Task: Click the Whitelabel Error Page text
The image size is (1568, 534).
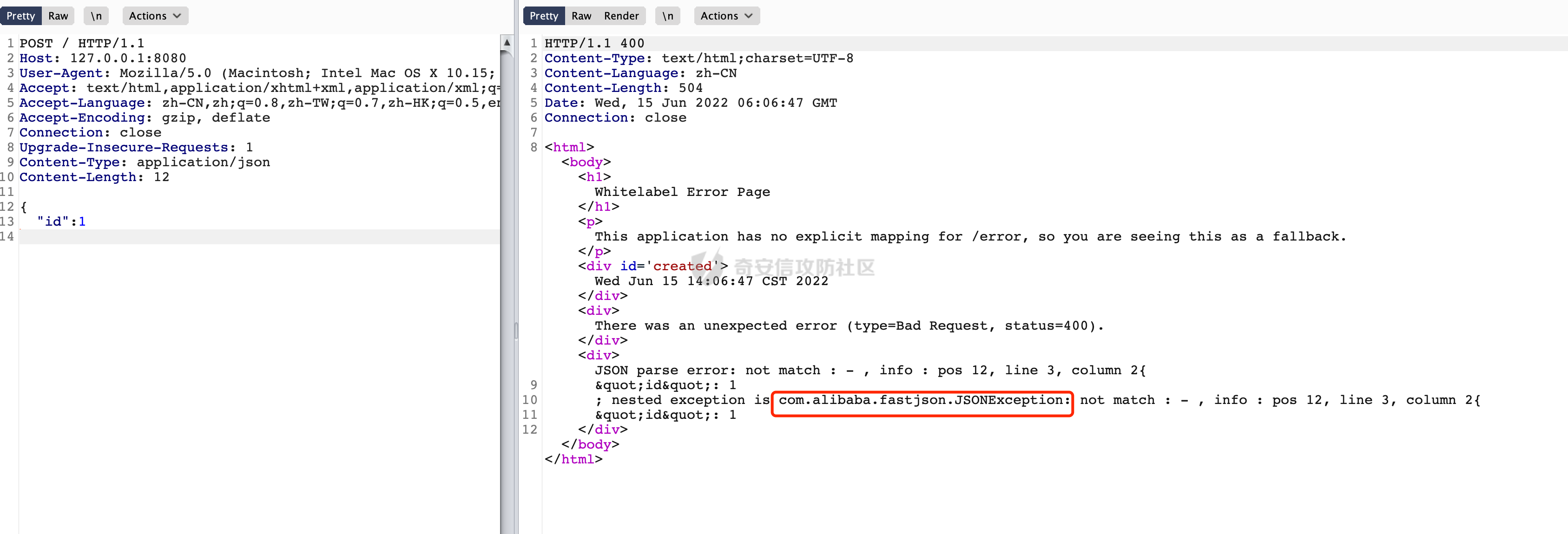Action: point(682,192)
